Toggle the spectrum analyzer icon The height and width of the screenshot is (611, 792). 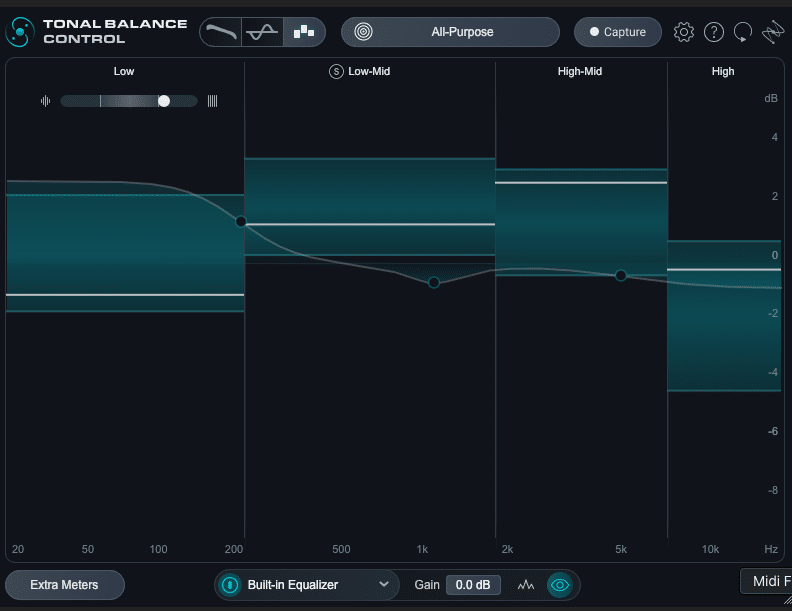pos(526,585)
